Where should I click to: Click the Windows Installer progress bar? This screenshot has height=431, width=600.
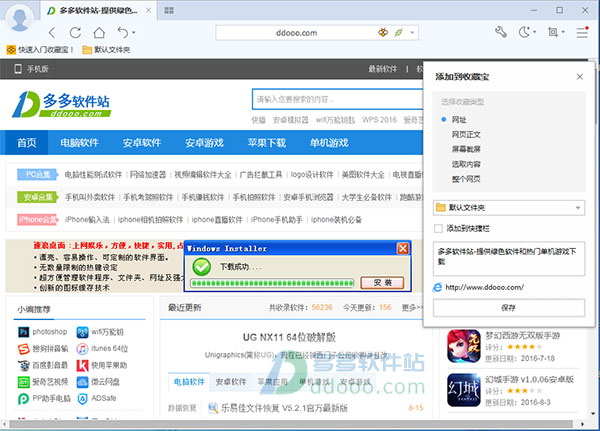(273, 283)
